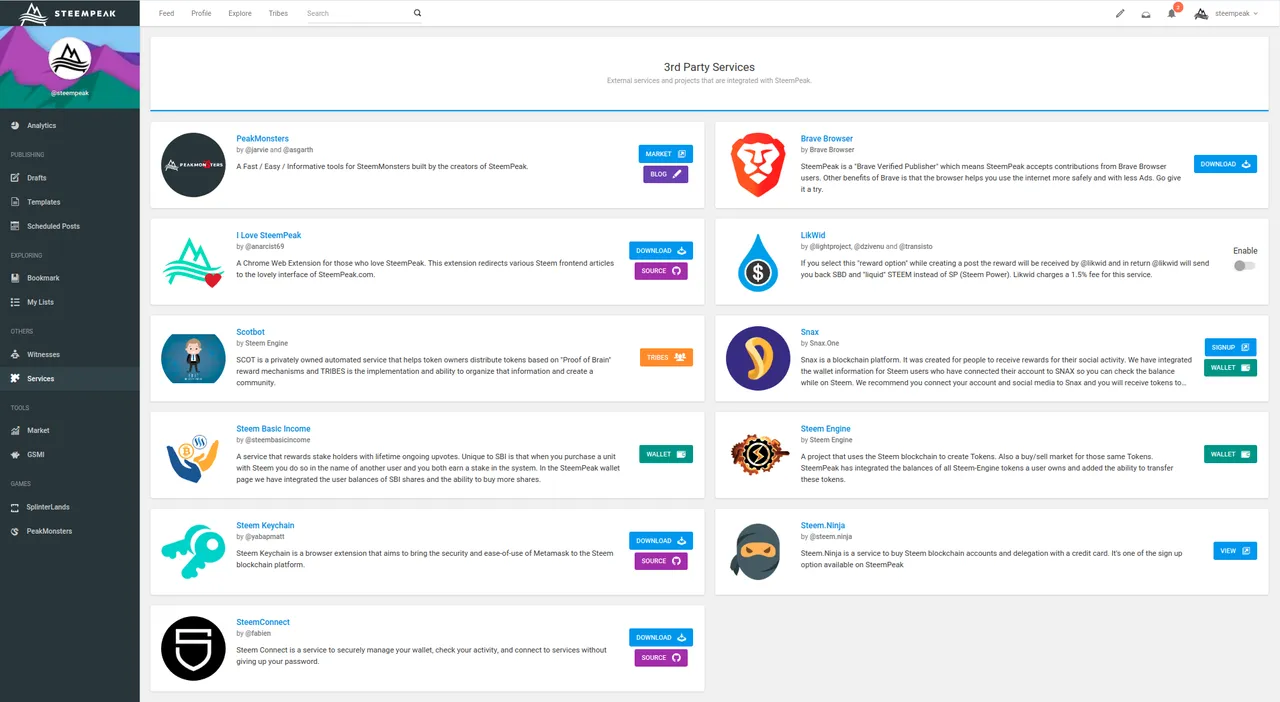Image resolution: width=1280 pixels, height=702 pixels.
Task: Open the compose post pencil icon
Action: tap(1120, 14)
